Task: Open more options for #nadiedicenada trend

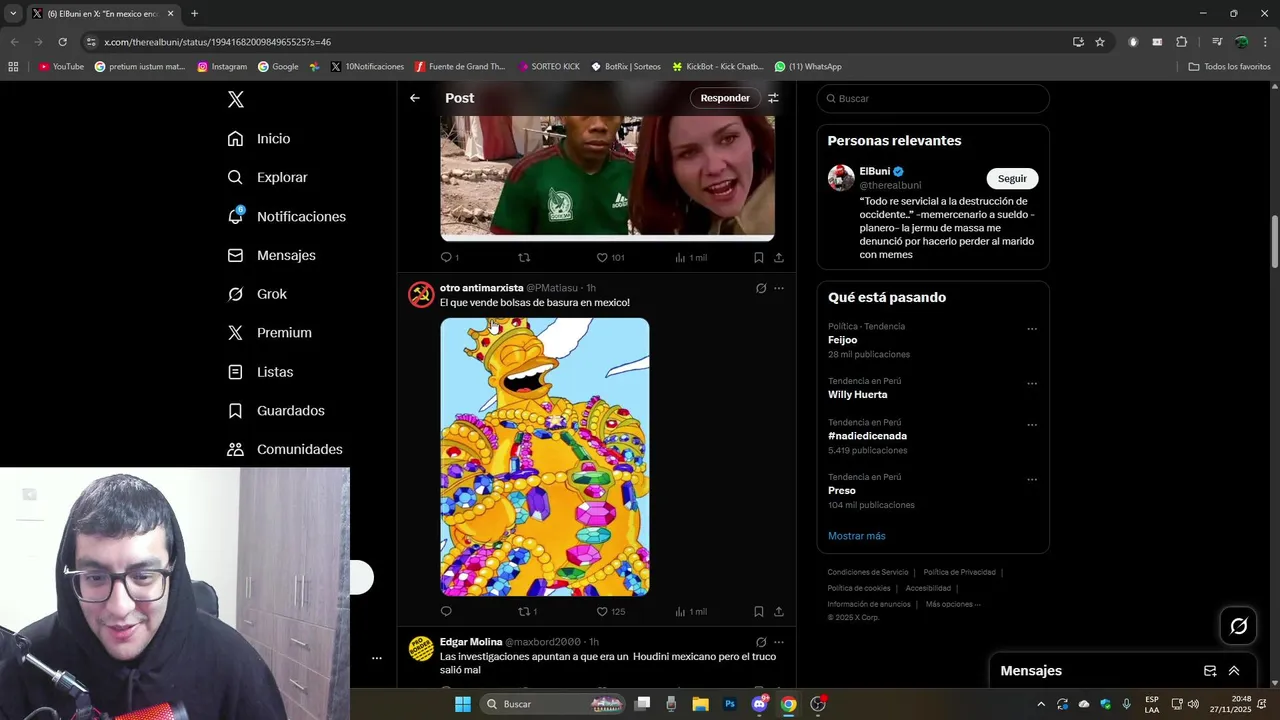Action: click(1032, 425)
